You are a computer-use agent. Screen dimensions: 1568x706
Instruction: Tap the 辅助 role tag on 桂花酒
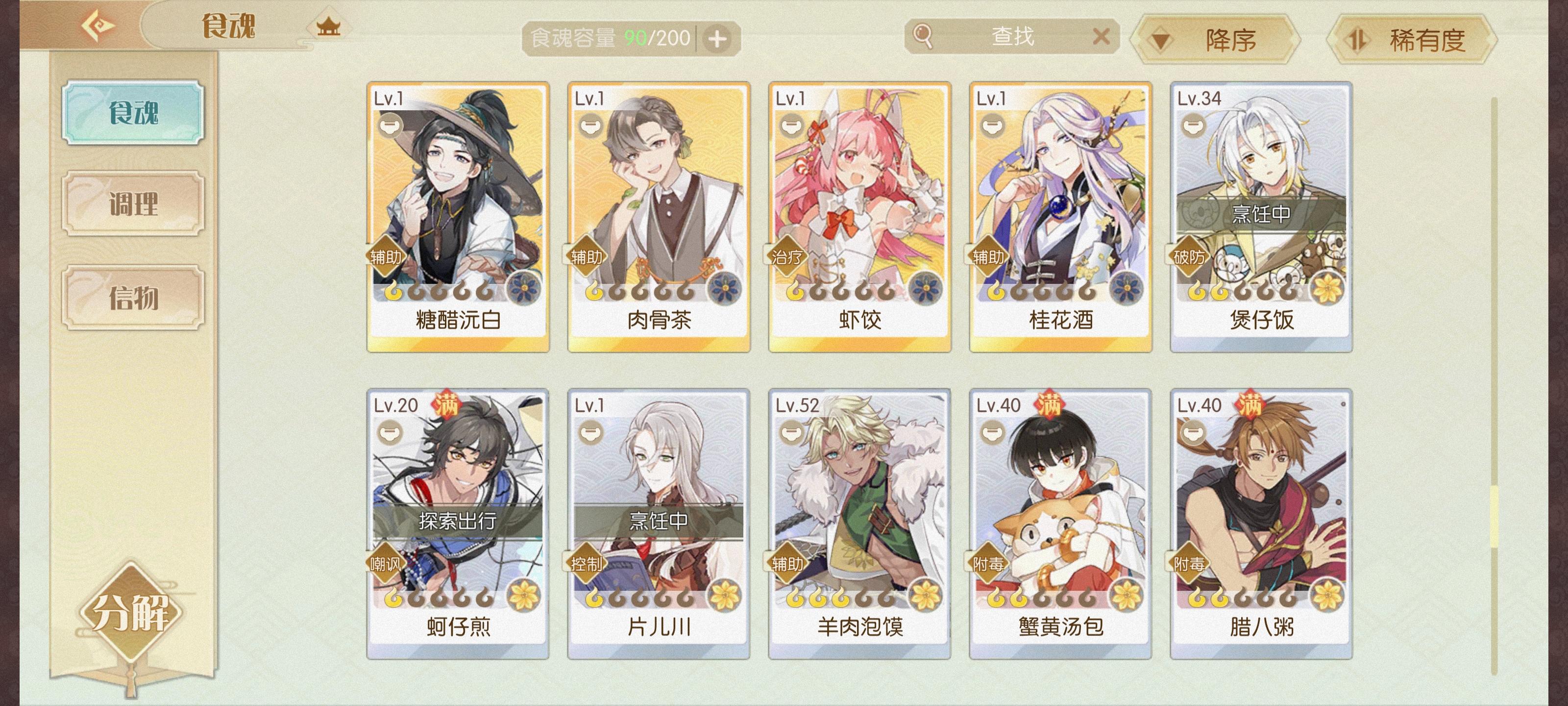(x=987, y=257)
